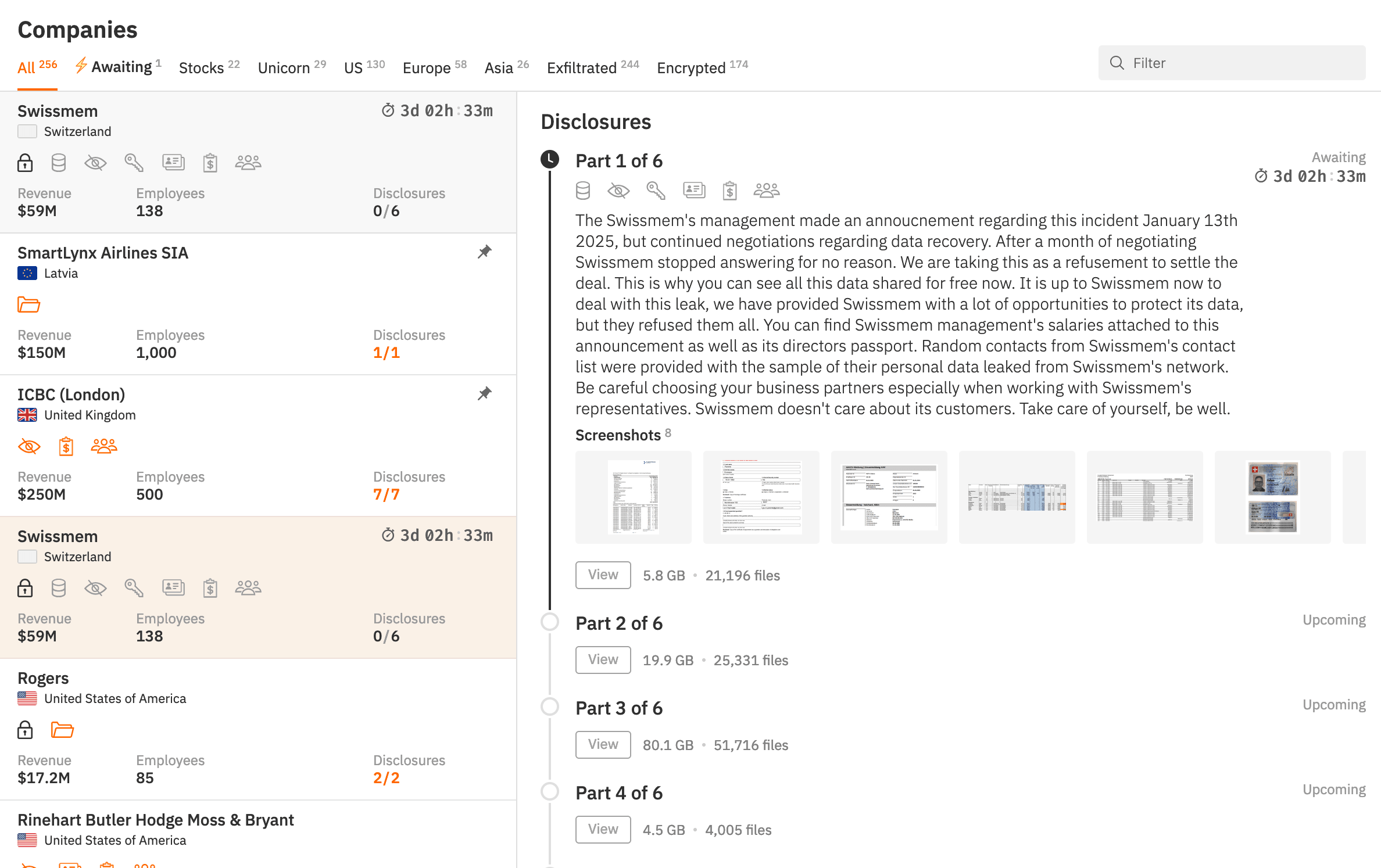Open the third screenshot thumbnail
The image size is (1381, 868).
click(889, 497)
